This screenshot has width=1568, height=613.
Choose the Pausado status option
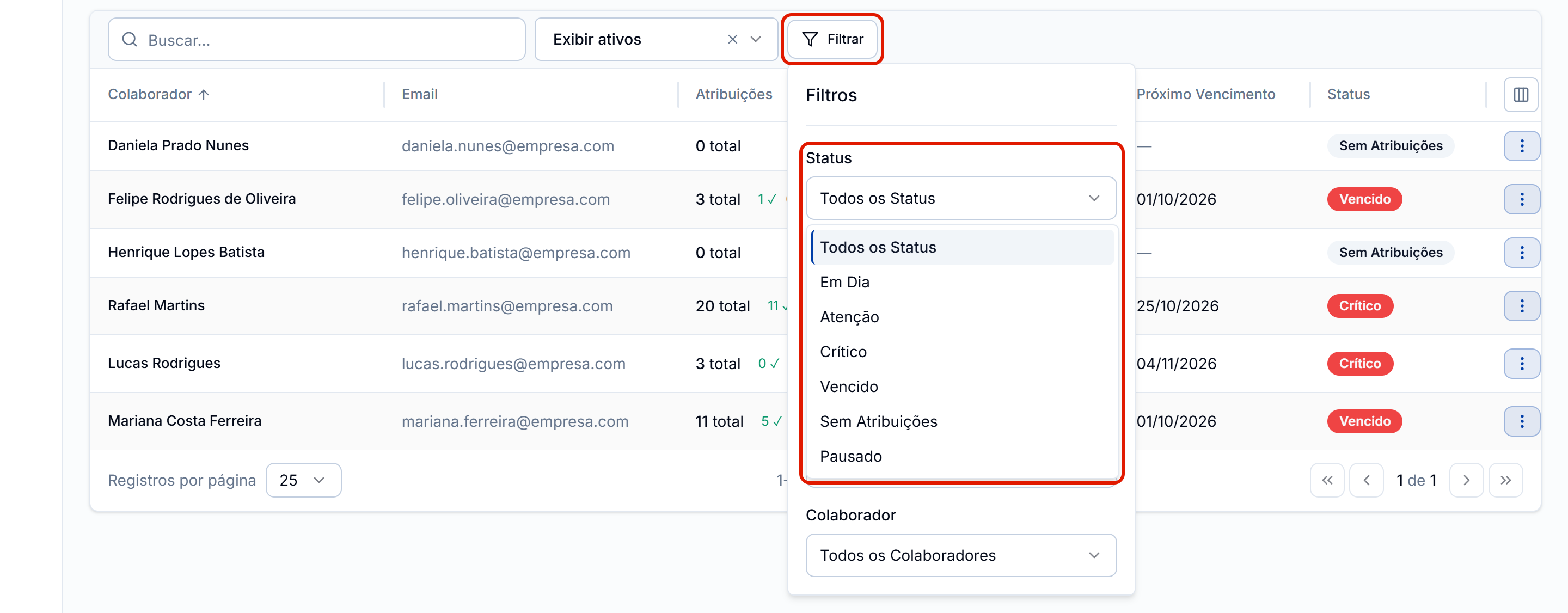tap(963, 456)
